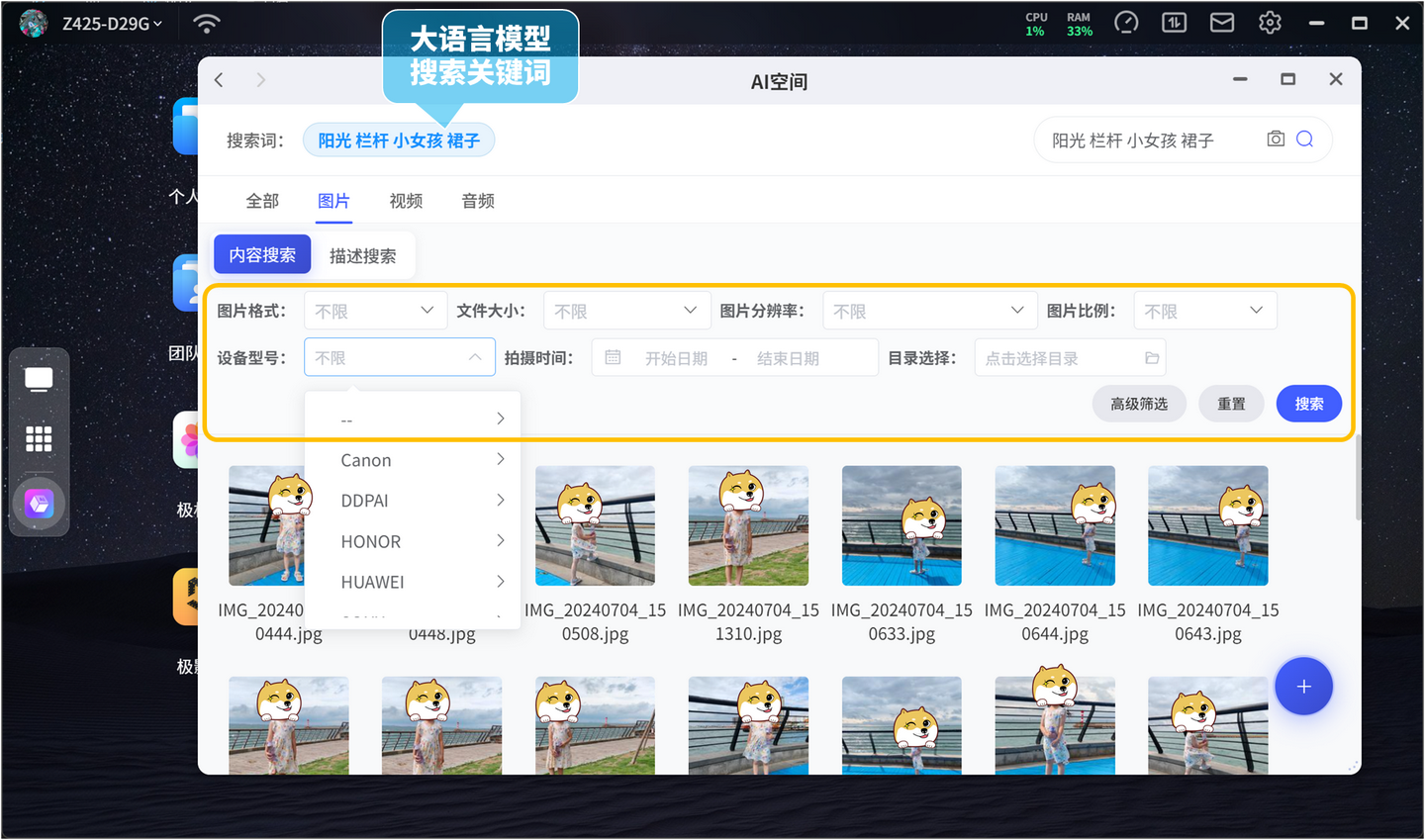Viewport: 1425px width, 840px height.
Task: Click the vertical scrollbar of results
Action: (x=1358, y=478)
